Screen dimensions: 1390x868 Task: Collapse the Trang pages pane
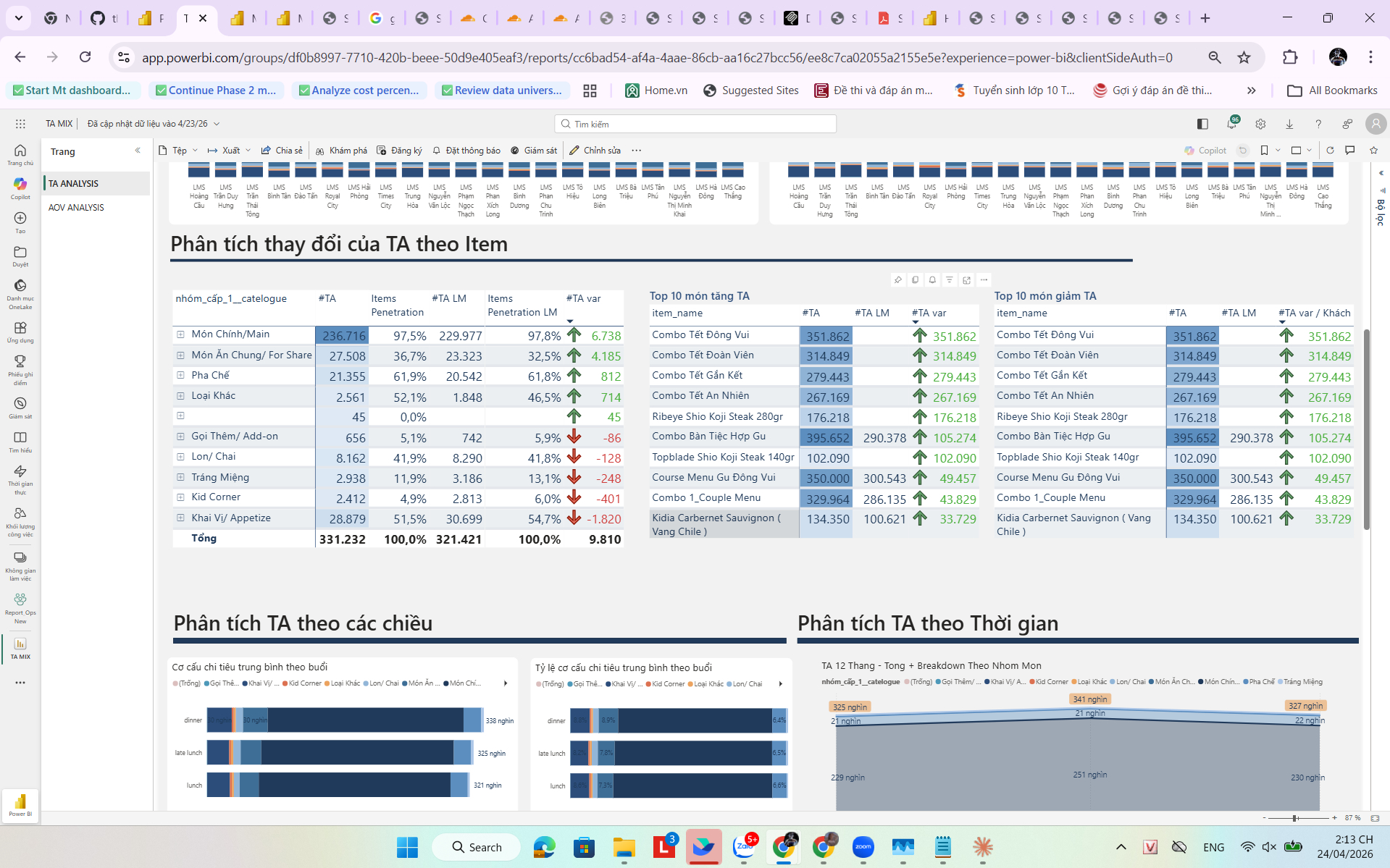pos(138,151)
